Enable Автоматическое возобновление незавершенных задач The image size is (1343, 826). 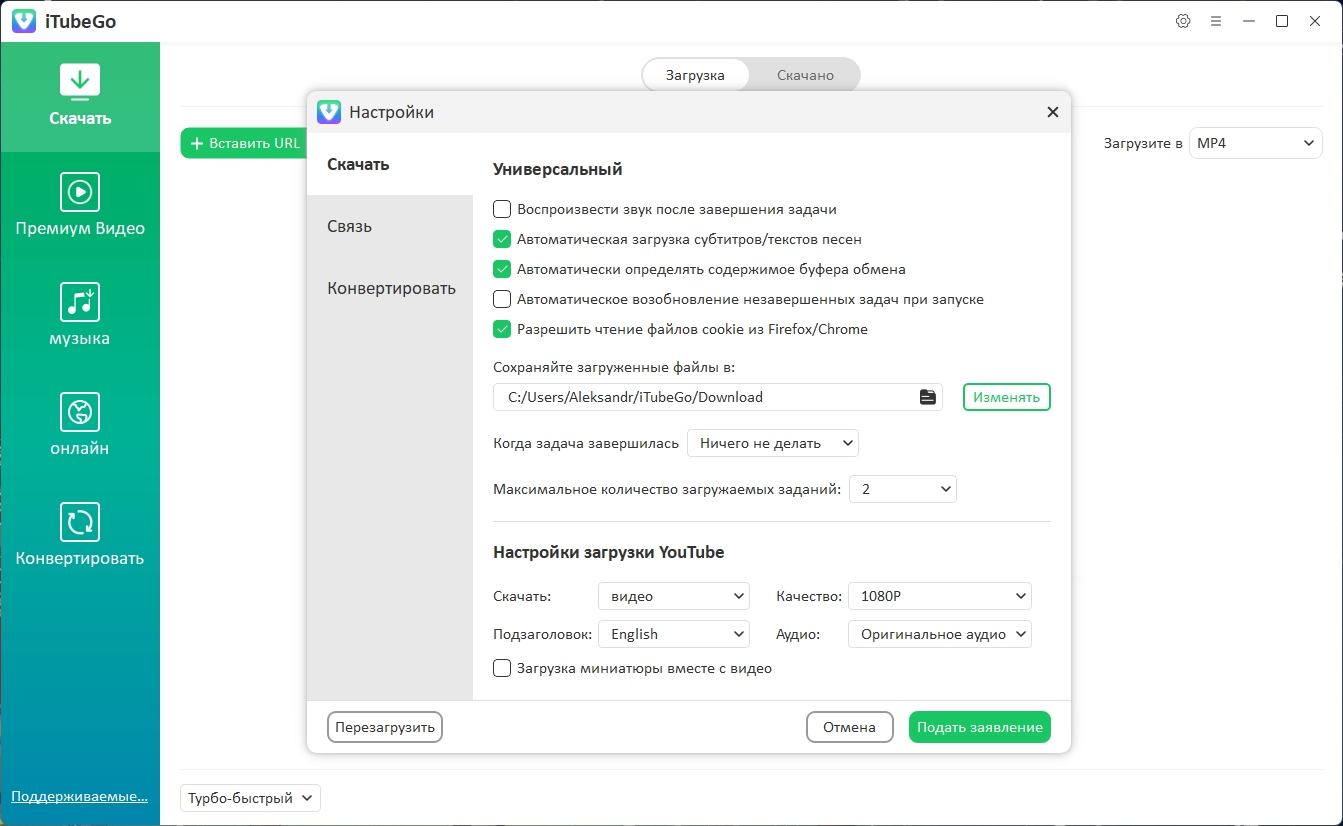[x=502, y=299]
